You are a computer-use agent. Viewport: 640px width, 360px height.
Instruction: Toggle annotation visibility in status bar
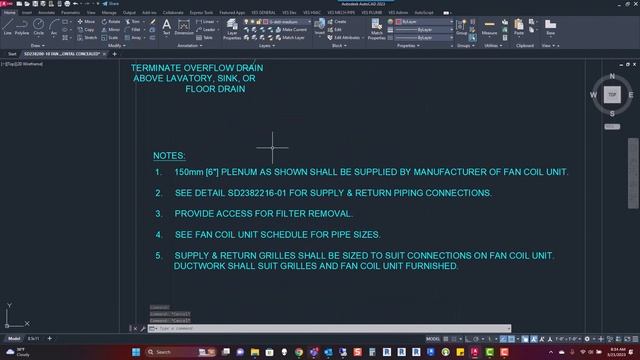tap(534, 339)
